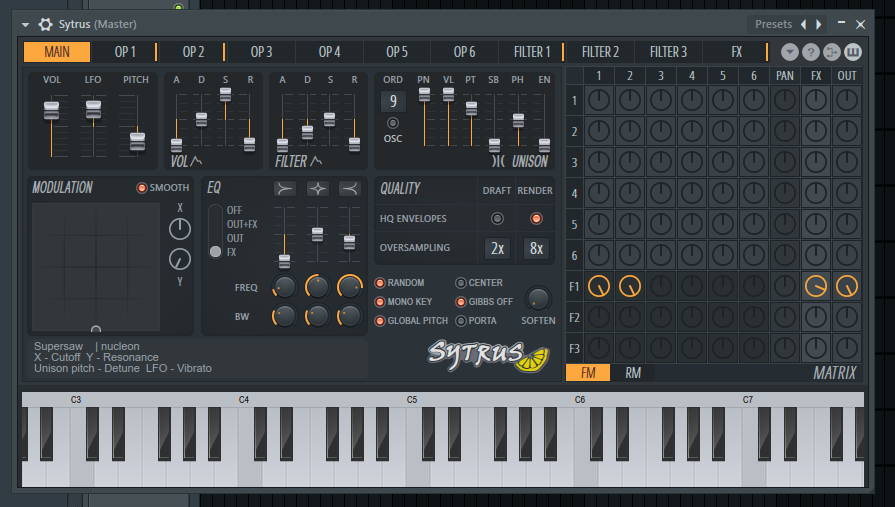Switch matrix to FM mode
This screenshot has height=507, width=895.
588,373
